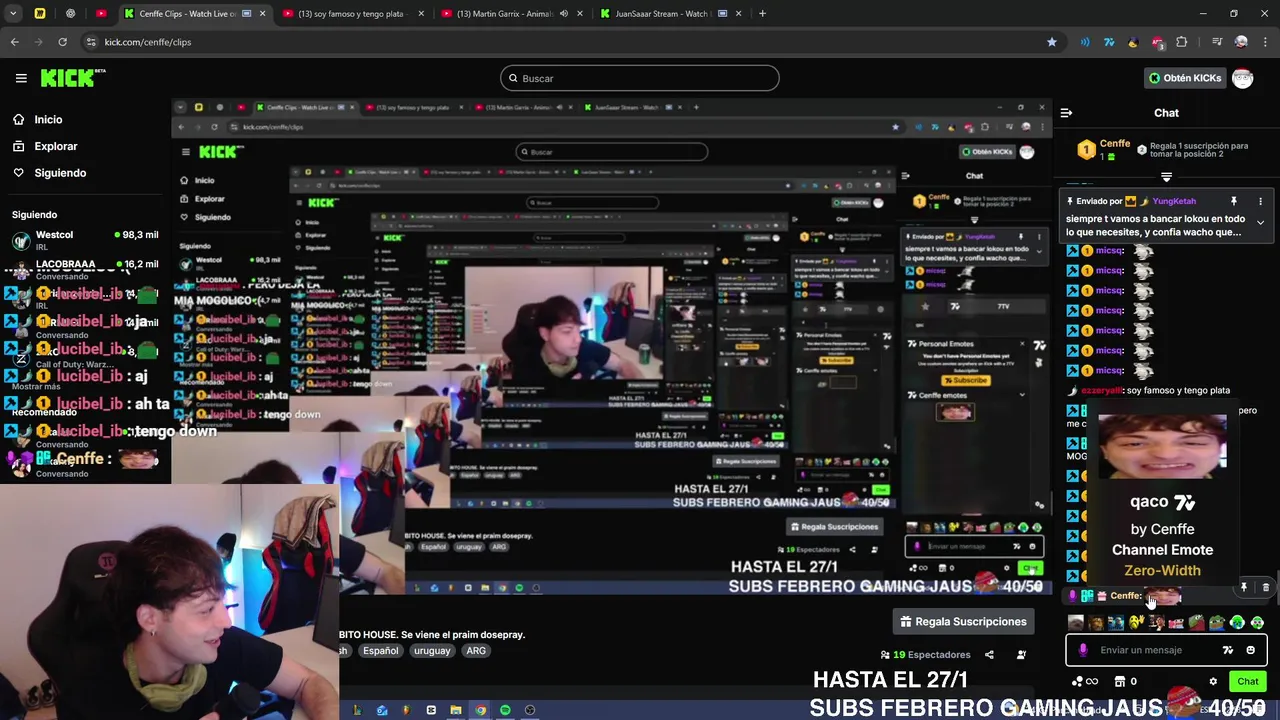Insert the first quick emote in the emote row

point(1076,623)
